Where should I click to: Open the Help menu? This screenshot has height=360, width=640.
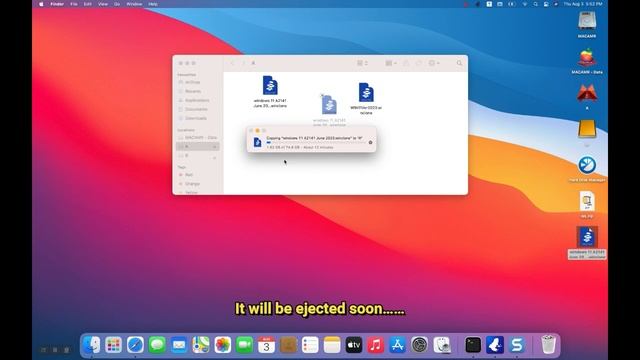[x=153, y=4]
